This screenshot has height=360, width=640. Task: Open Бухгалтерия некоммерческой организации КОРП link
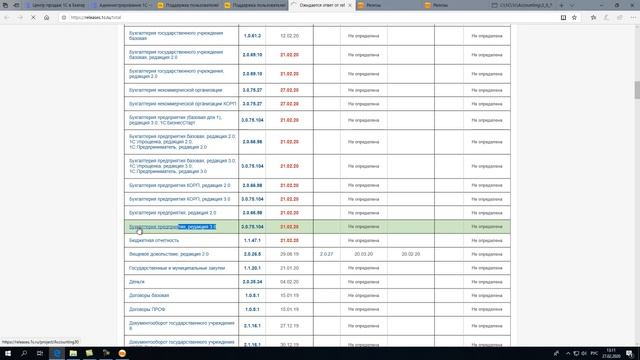click(x=182, y=104)
